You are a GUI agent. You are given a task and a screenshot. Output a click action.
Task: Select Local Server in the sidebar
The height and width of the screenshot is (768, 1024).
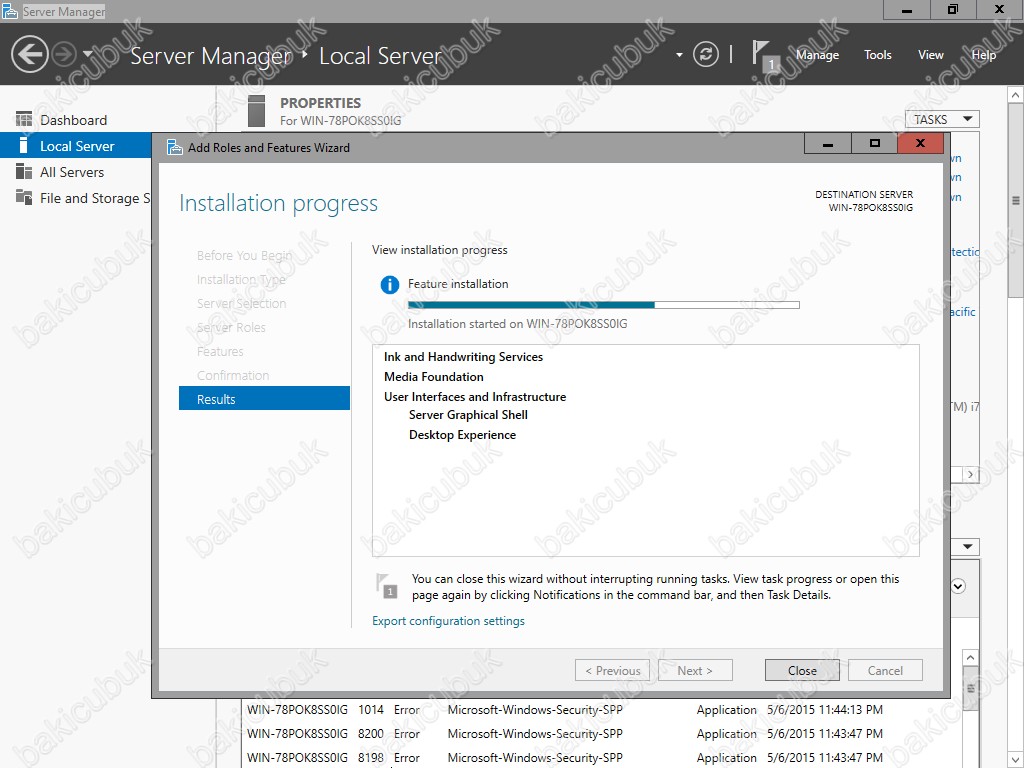pos(76,146)
